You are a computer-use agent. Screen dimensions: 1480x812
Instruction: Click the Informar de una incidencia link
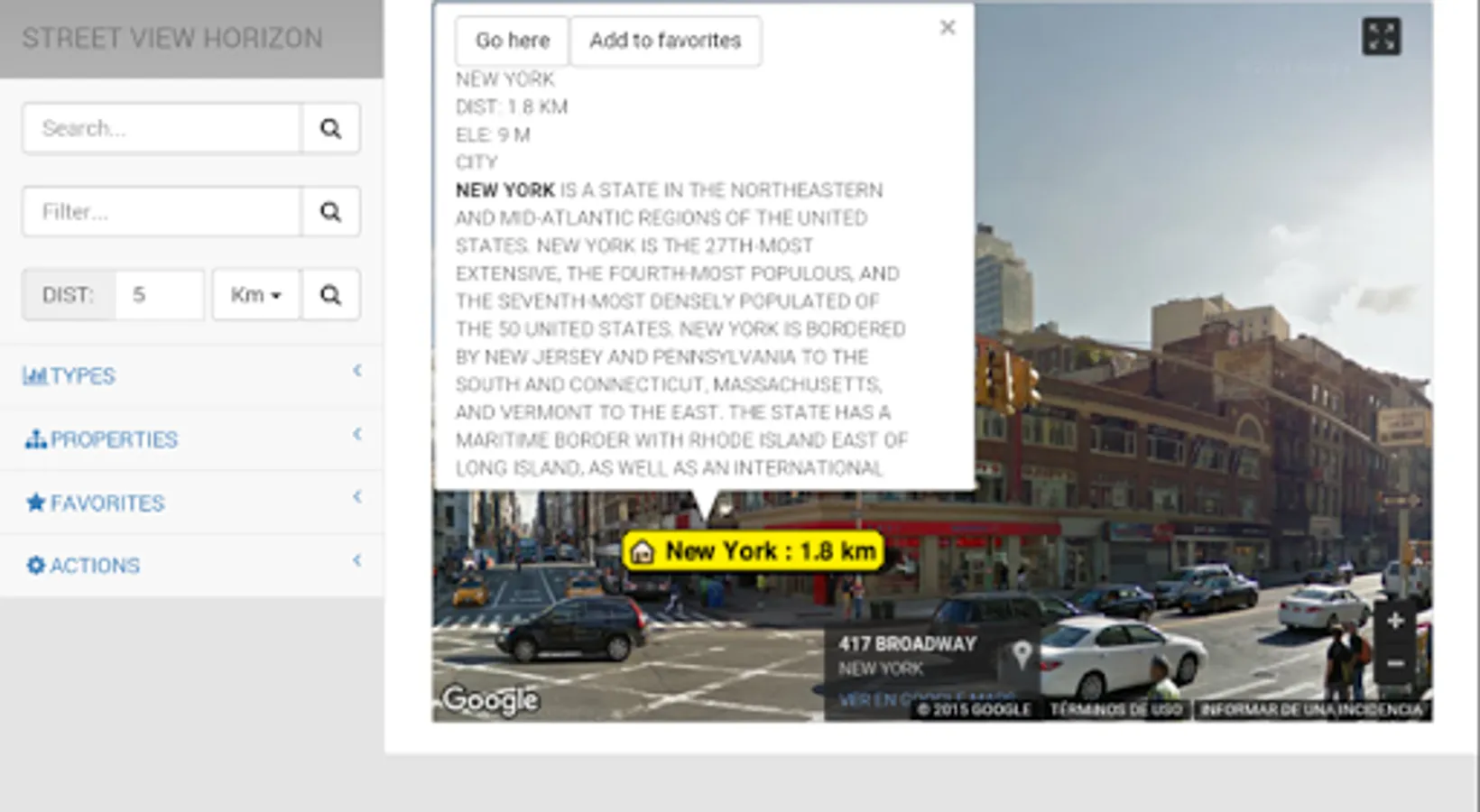[x=1312, y=710]
